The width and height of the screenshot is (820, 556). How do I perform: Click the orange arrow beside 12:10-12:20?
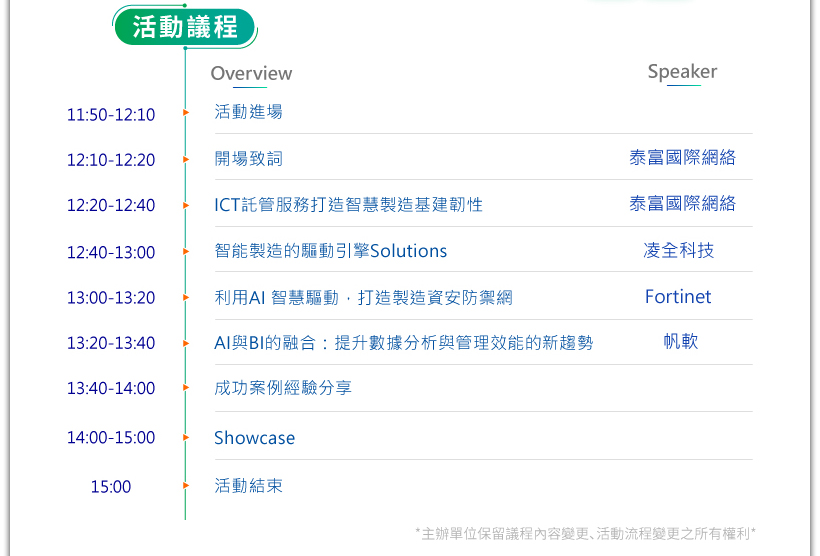(186, 159)
